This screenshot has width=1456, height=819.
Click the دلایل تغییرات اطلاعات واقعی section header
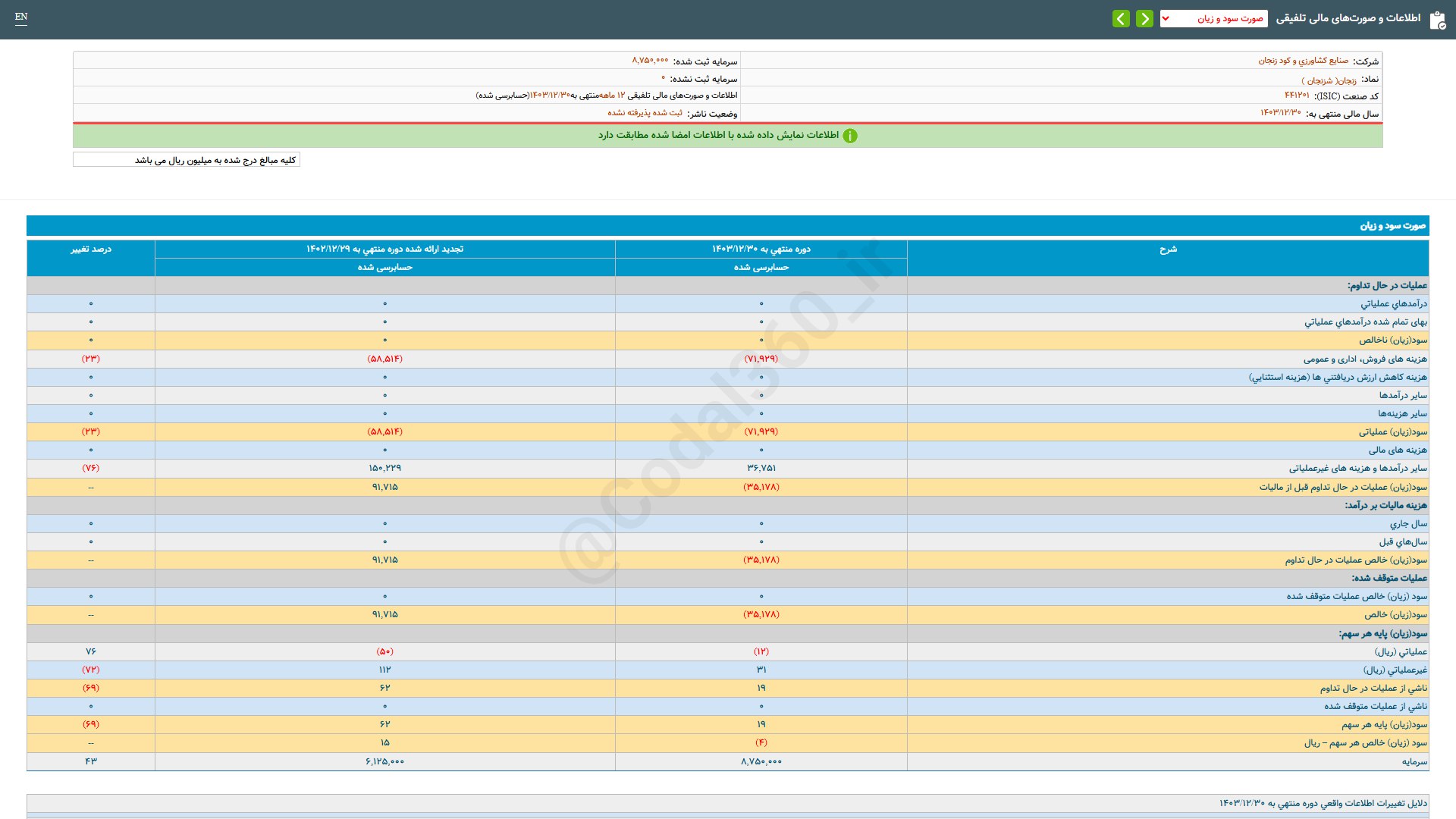pyautogui.click(x=1323, y=803)
